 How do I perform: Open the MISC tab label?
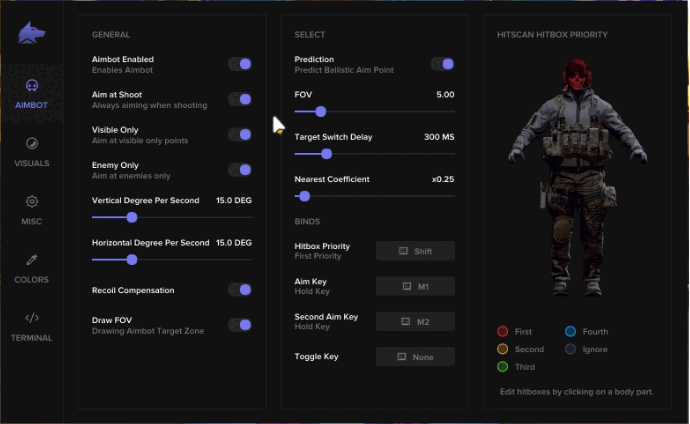pyautogui.click(x=32, y=221)
